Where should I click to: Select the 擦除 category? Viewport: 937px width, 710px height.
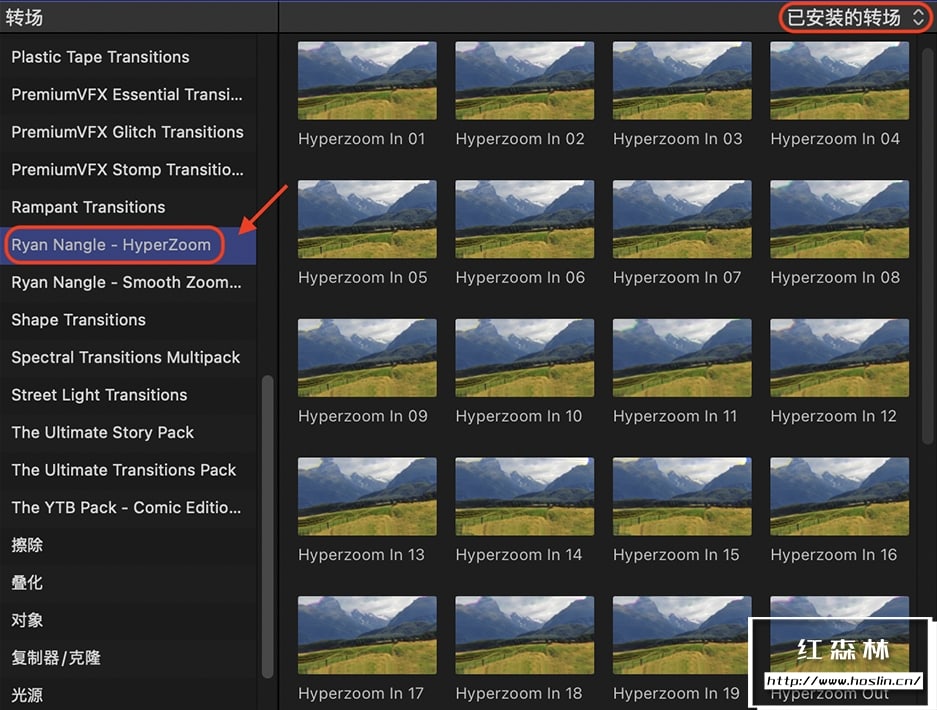point(128,545)
